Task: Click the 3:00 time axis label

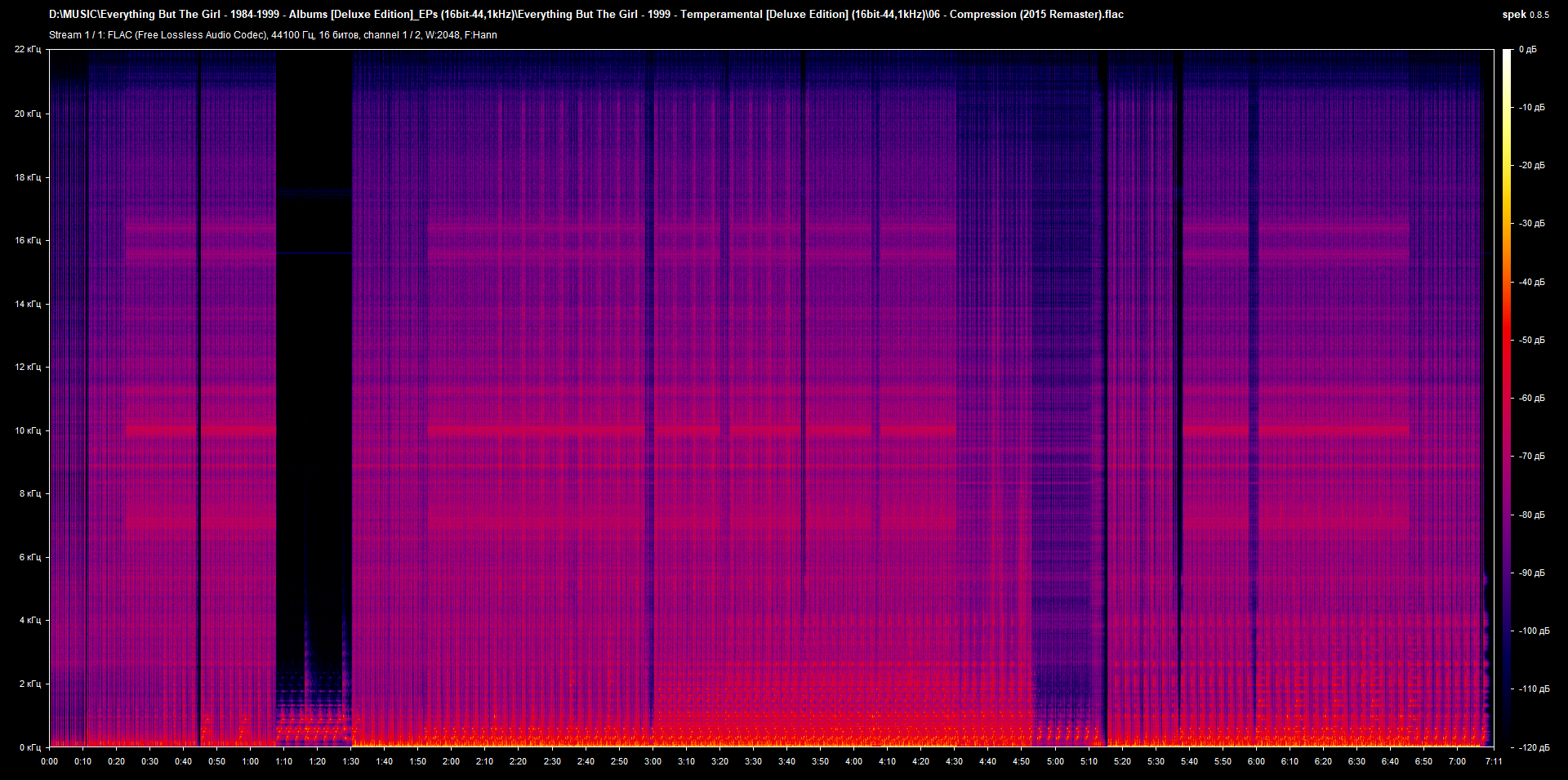Action: click(x=653, y=761)
